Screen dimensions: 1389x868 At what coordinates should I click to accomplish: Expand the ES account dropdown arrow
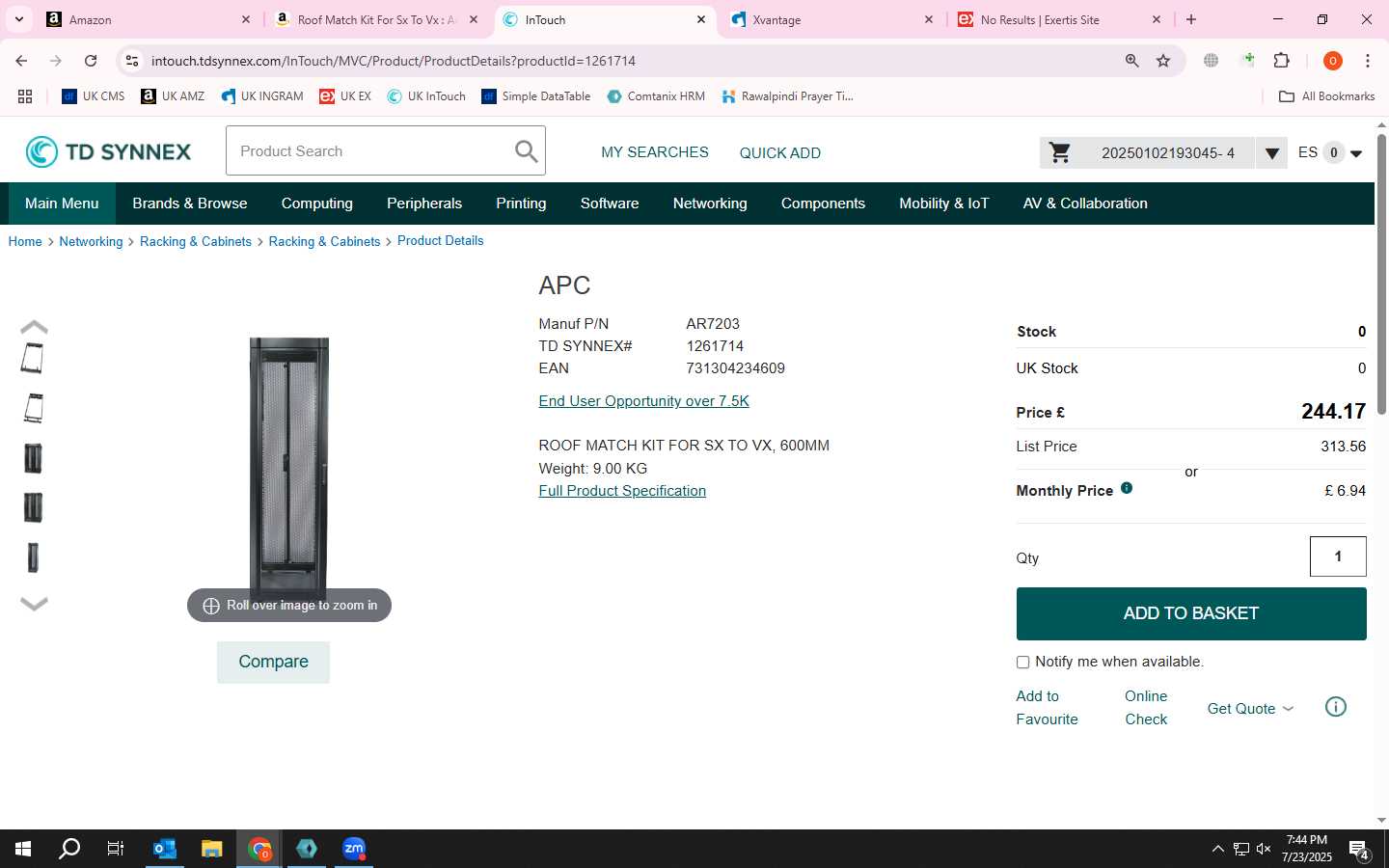point(1356,154)
